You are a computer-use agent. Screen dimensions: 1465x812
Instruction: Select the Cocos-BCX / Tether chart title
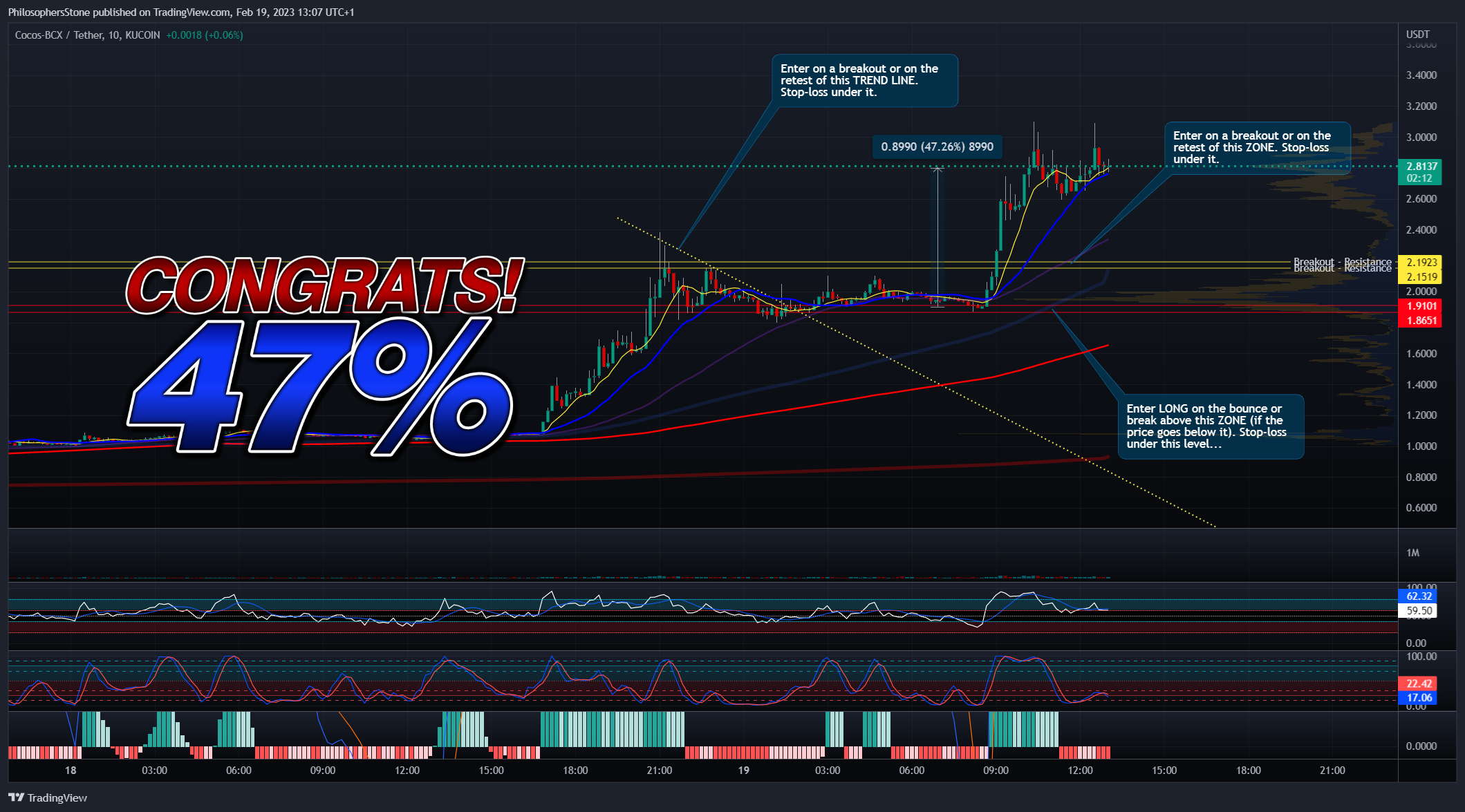point(87,35)
